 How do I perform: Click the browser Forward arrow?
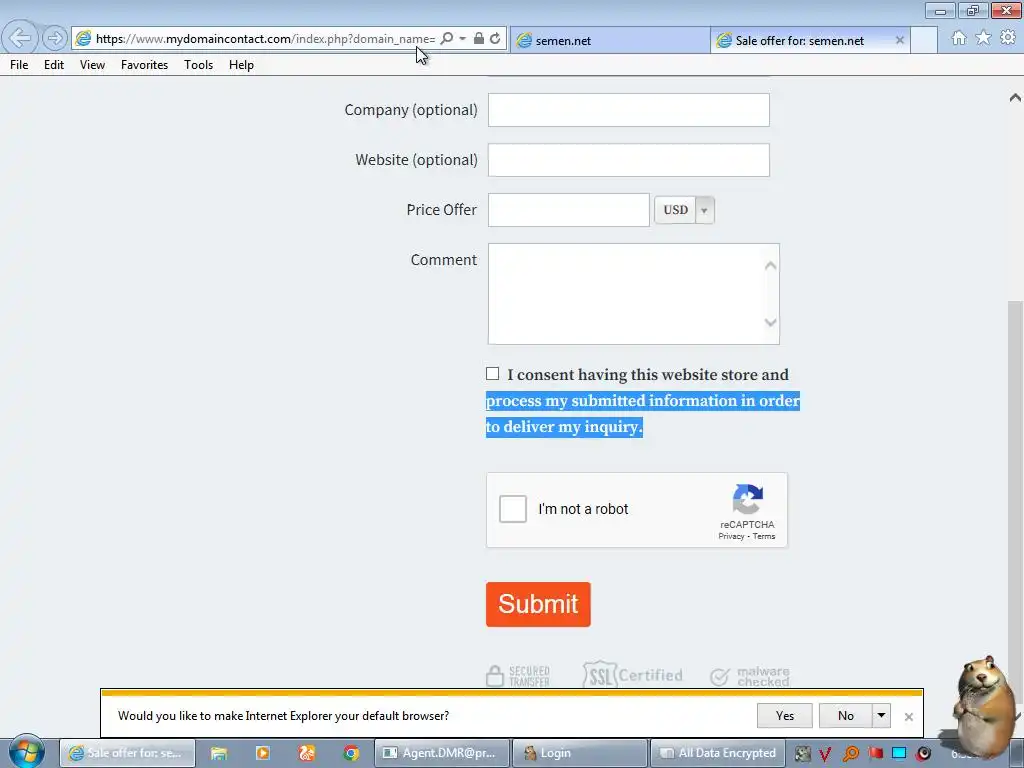tap(55, 38)
